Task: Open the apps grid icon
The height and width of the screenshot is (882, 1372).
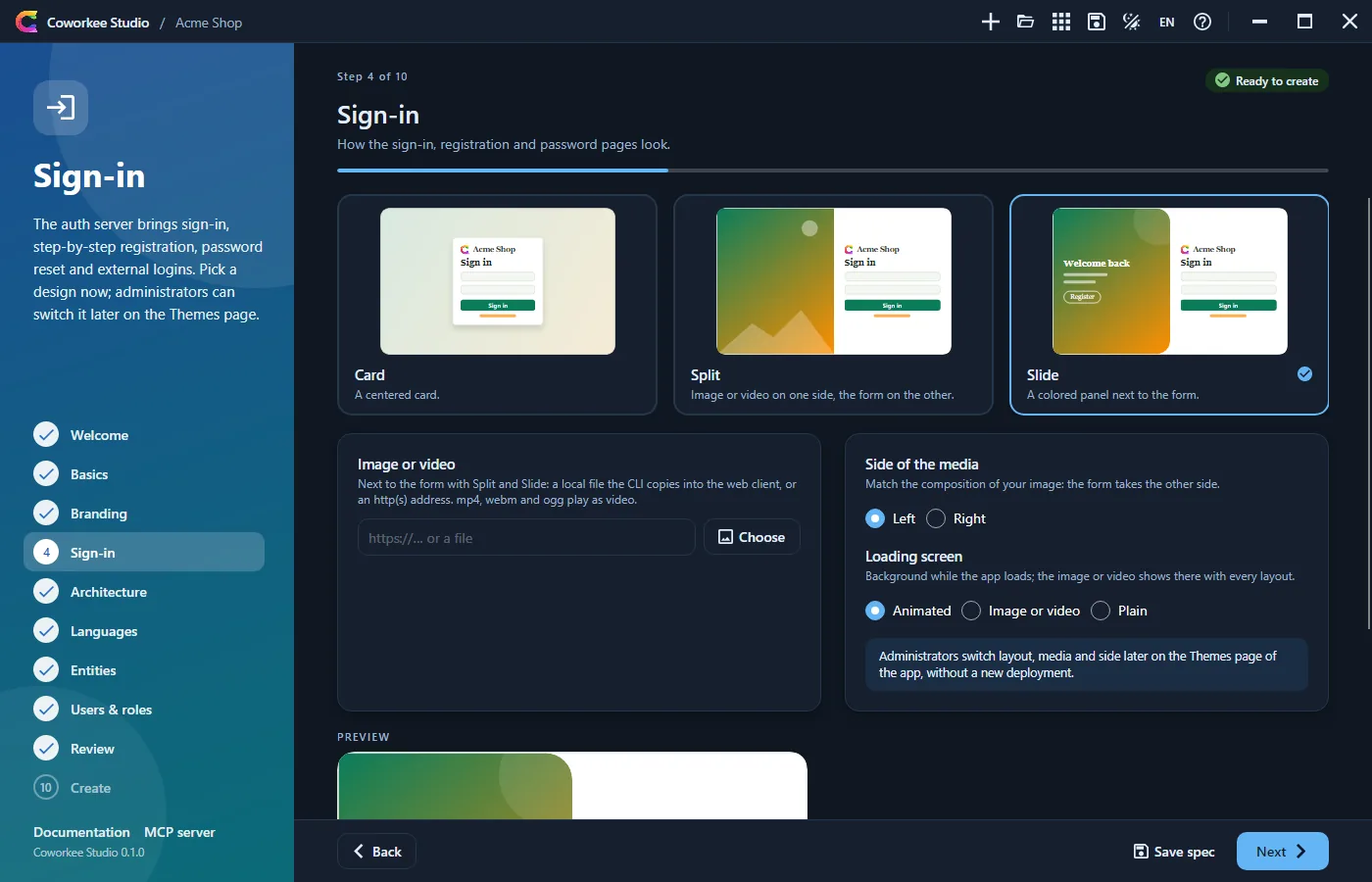Action: click(1061, 22)
